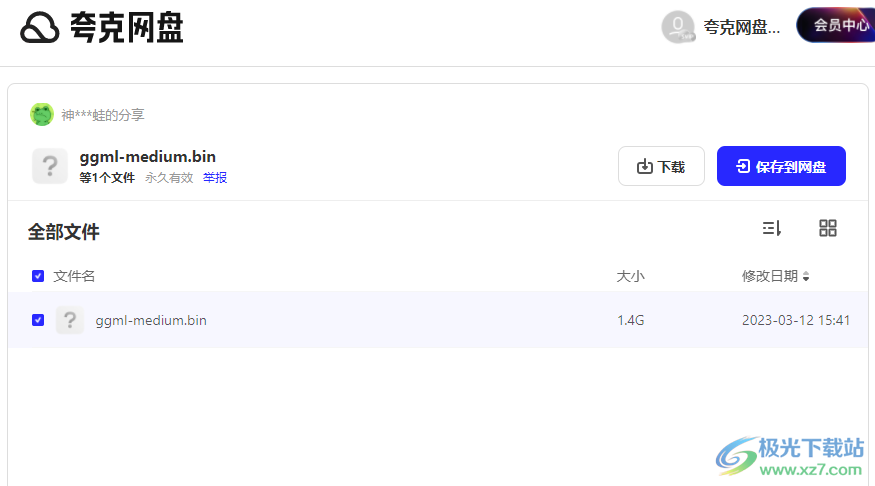This screenshot has width=875, height=486.
Task: Open the 会员中心 member center
Action: [x=840, y=26]
